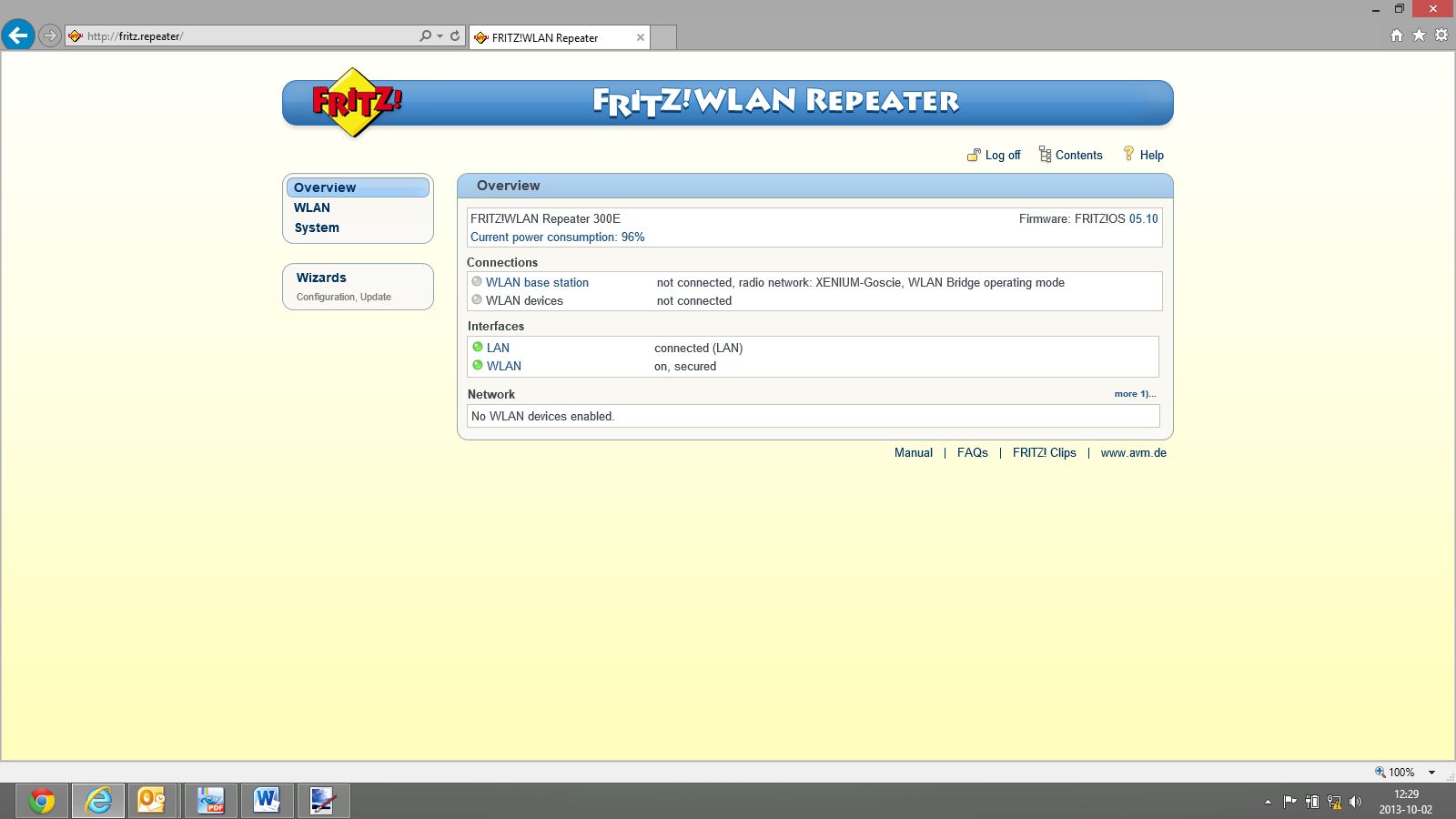Click the 'FRITZ!WLAN Repeater 300E' device name text
This screenshot has height=819, width=1456.
click(x=545, y=218)
